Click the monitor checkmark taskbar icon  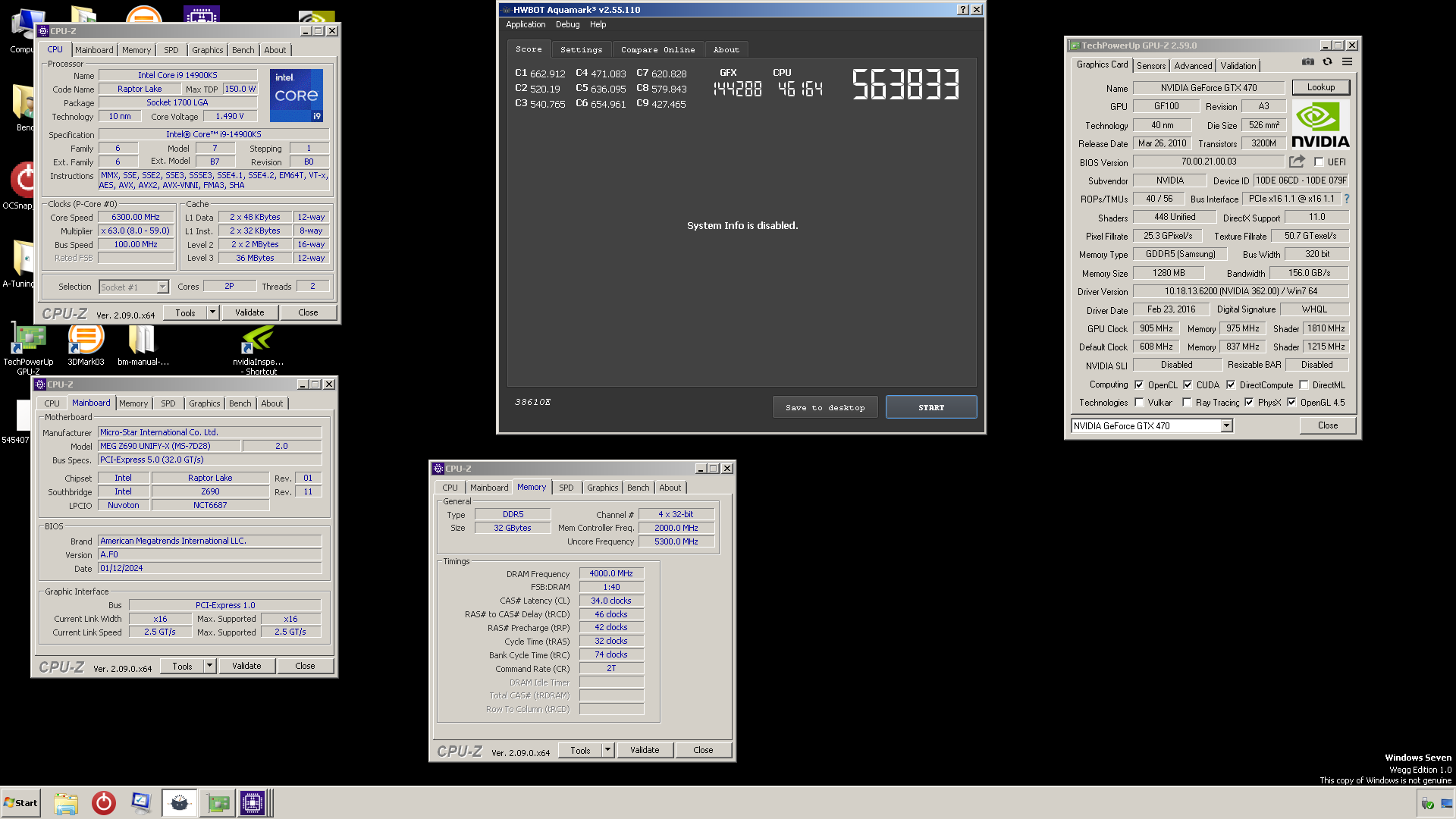pos(141,803)
